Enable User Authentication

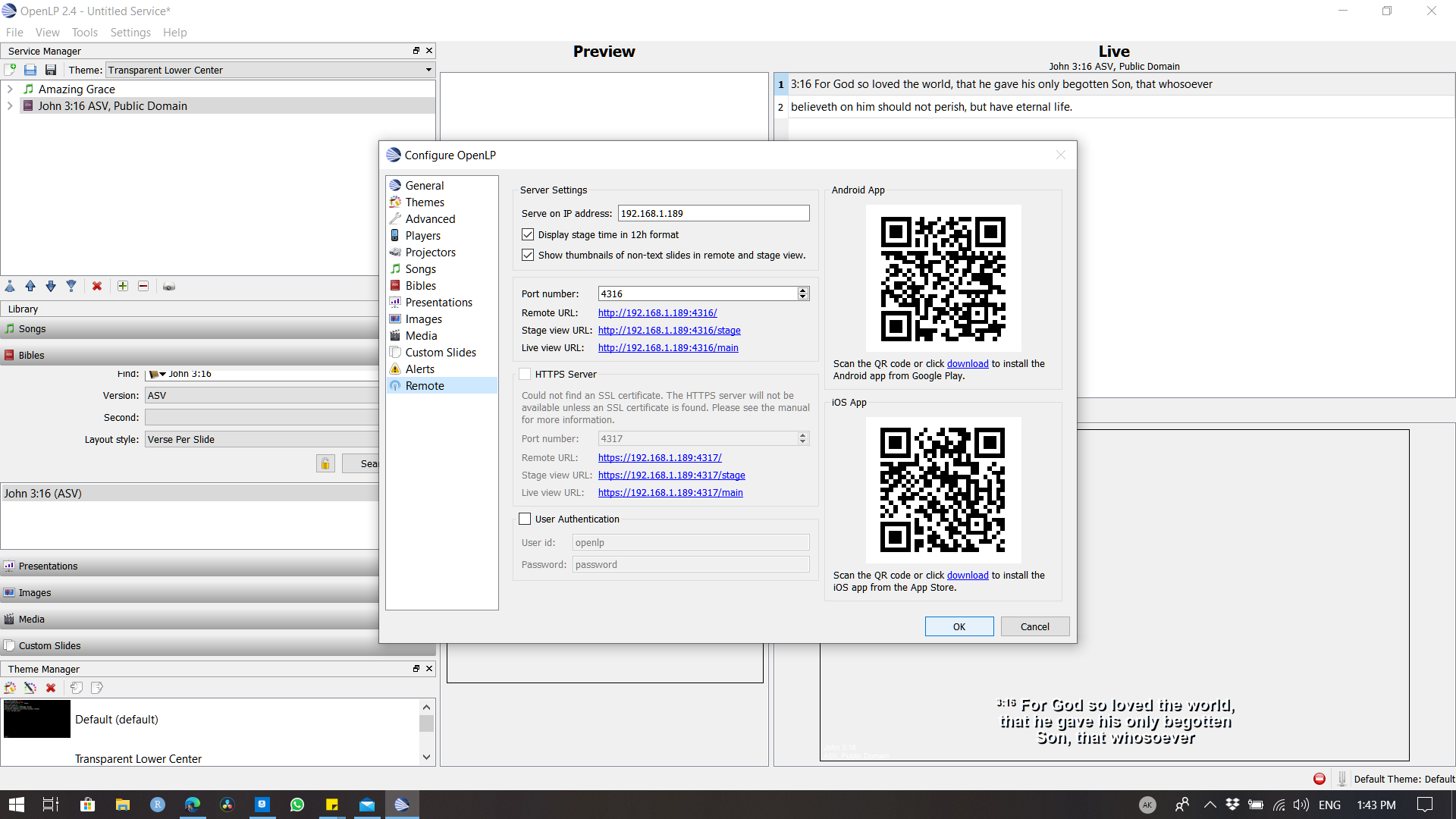(x=525, y=519)
